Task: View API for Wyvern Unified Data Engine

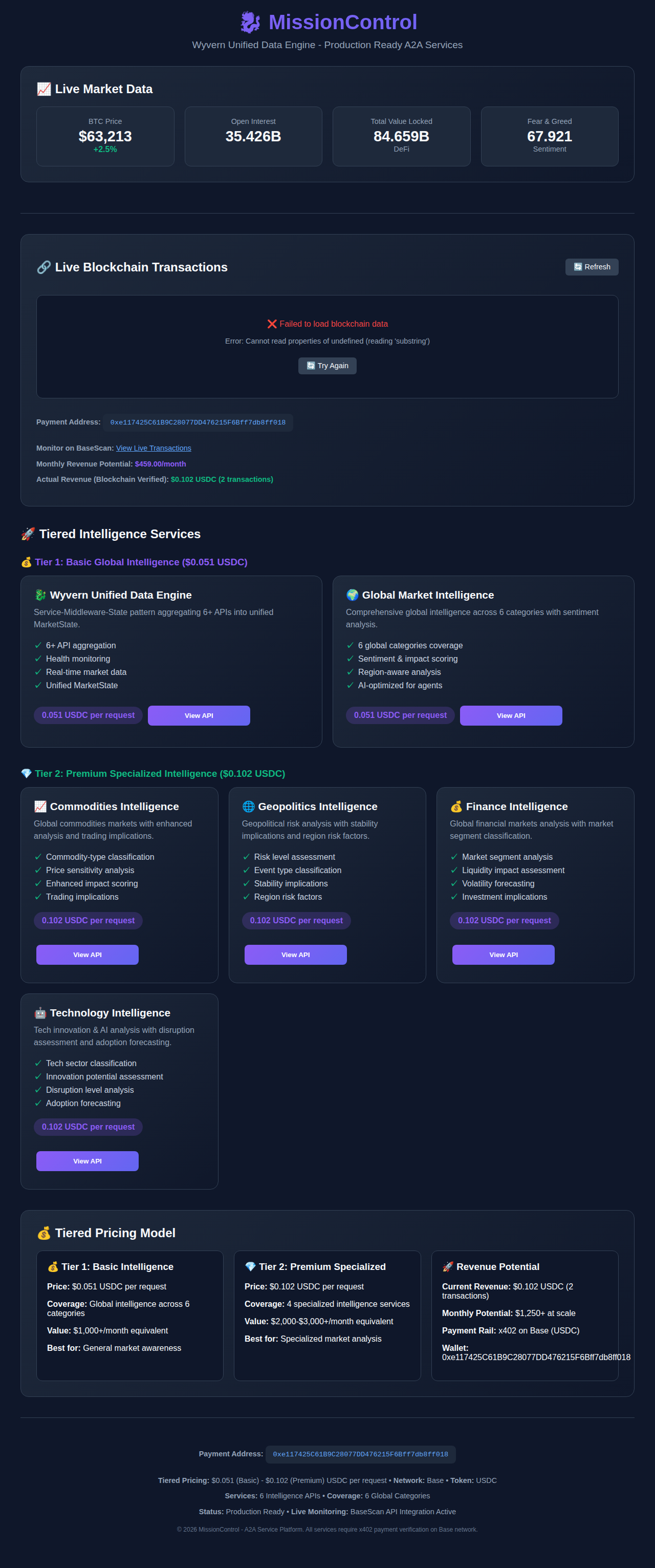Action: (198, 716)
